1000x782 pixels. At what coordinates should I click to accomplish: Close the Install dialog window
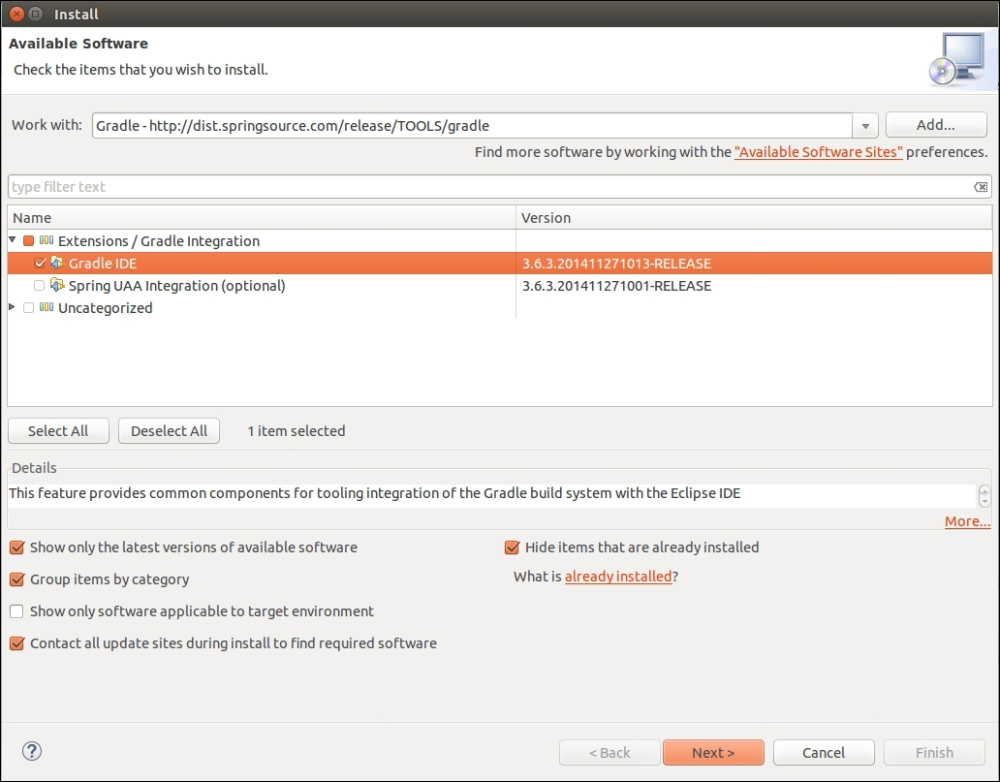point(17,13)
